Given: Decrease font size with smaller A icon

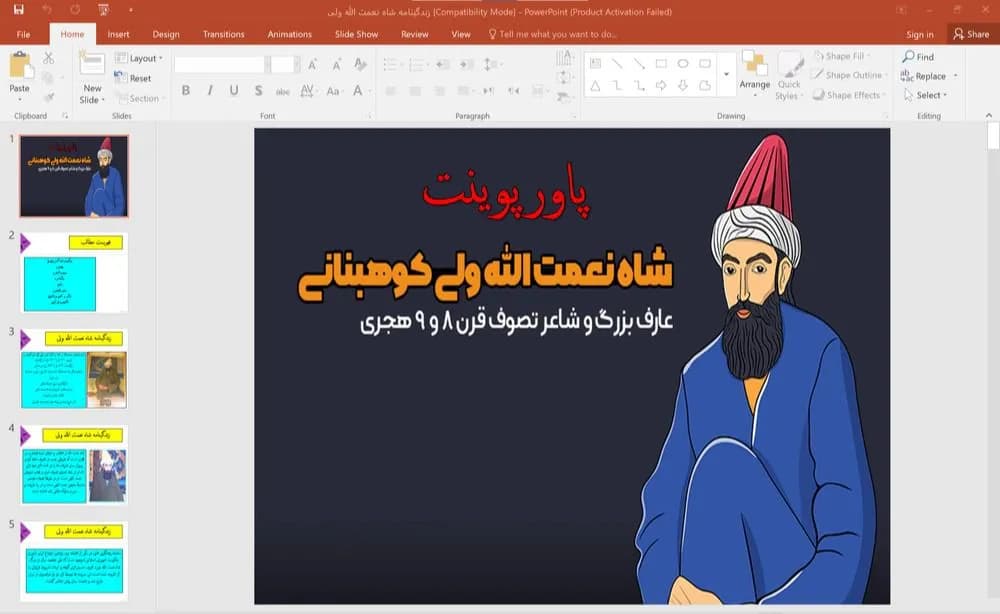Looking at the screenshot, I should pos(336,64).
